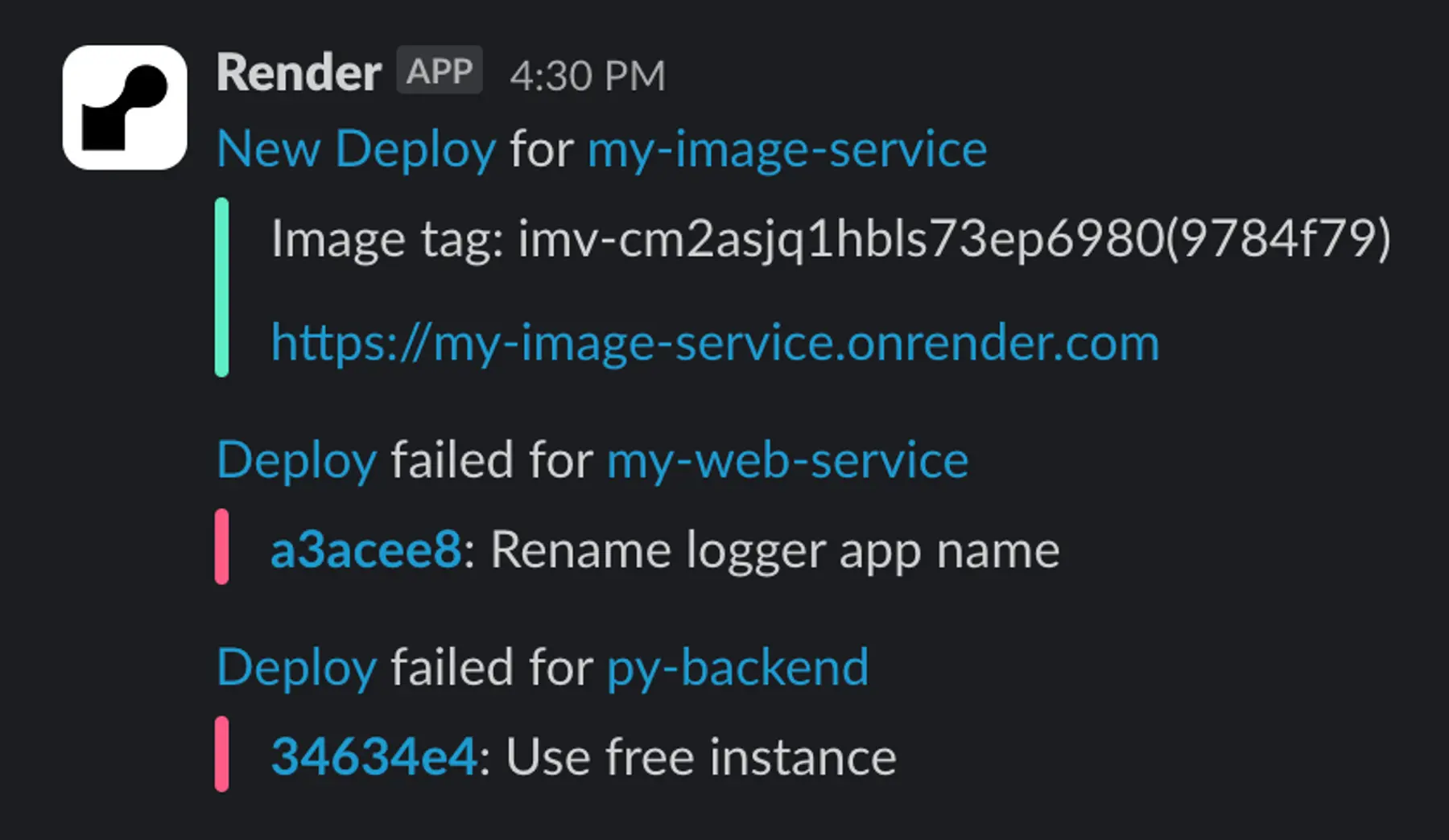Open the py-backend service link
Image resolution: width=1449 pixels, height=840 pixels.
click(737, 666)
